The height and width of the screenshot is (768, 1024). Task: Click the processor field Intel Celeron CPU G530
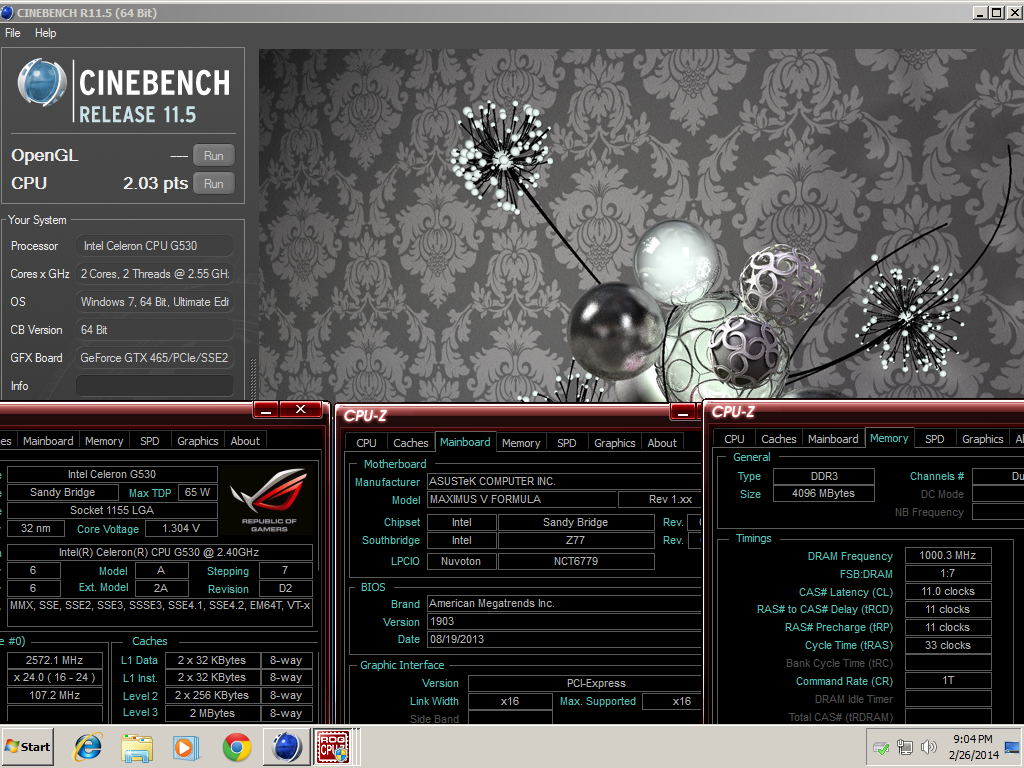155,246
